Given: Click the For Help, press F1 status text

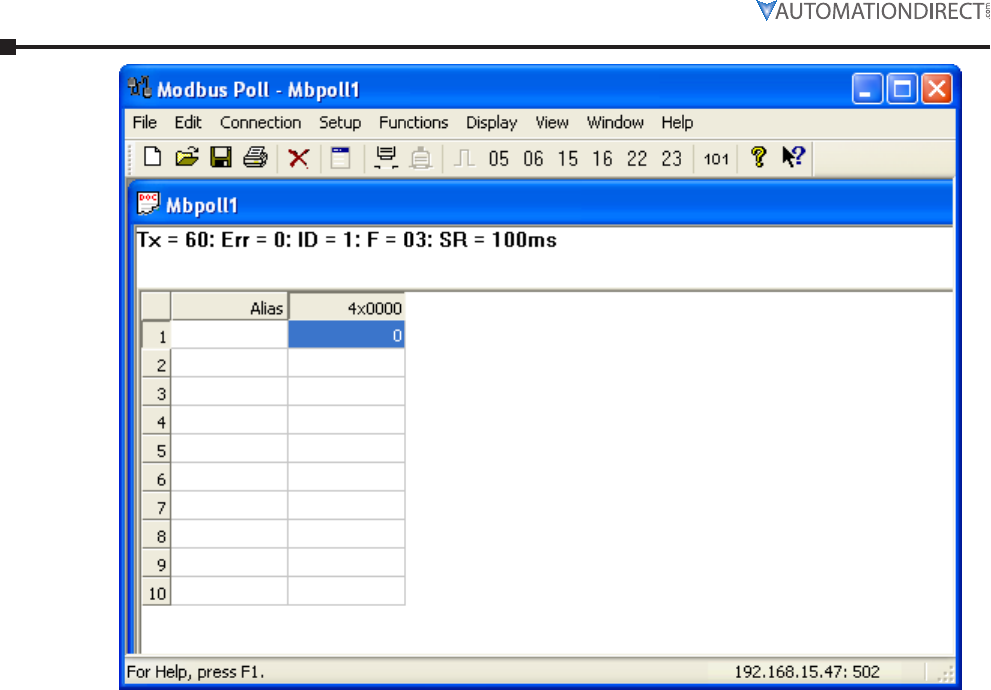Looking at the screenshot, I should coord(195,672).
